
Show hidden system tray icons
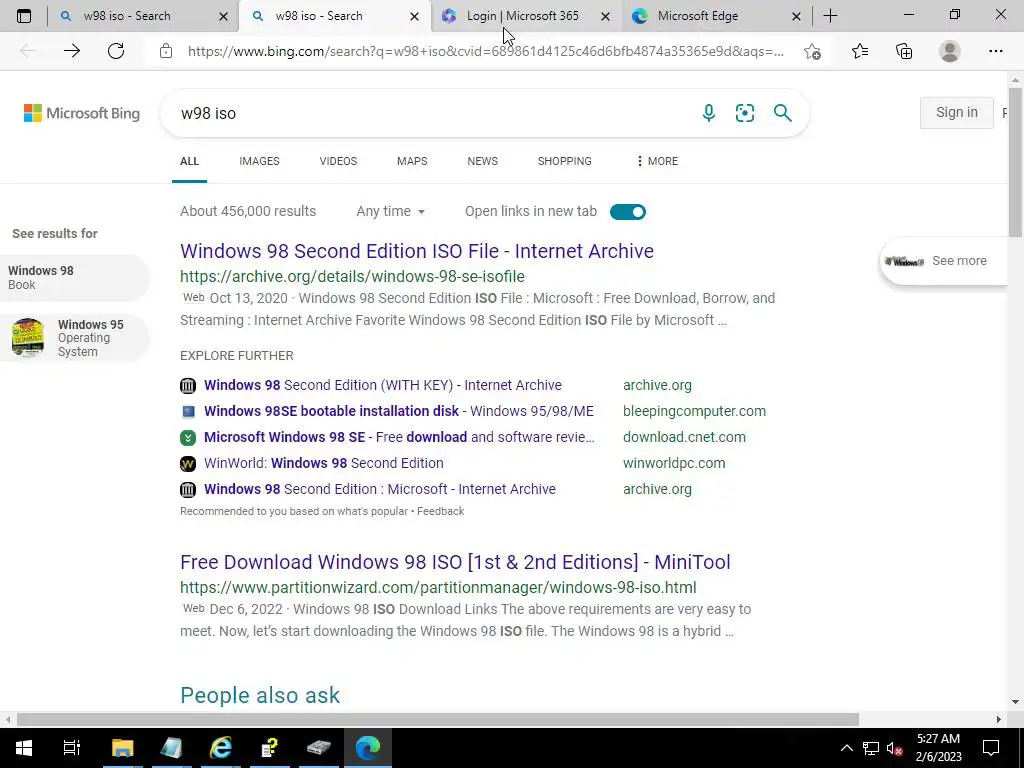(846, 748)
